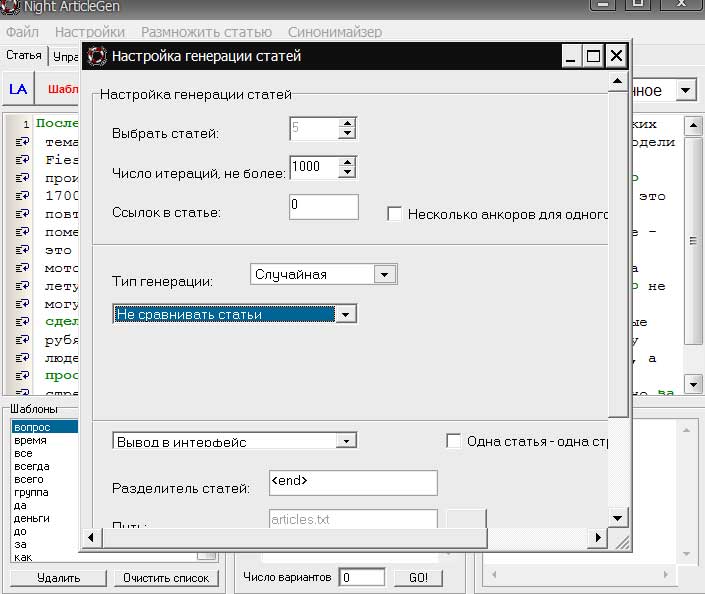705x594 pixels.
Task: Click the main editor scrollbar up arrow
Action: (693, 125)
